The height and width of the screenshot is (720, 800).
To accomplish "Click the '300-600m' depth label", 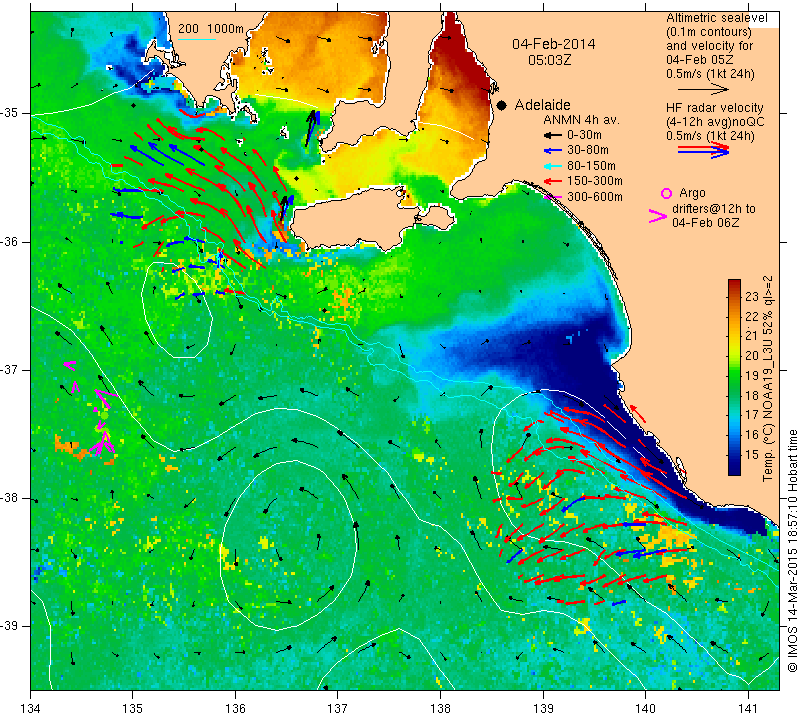I will click(x=595, y=197).
